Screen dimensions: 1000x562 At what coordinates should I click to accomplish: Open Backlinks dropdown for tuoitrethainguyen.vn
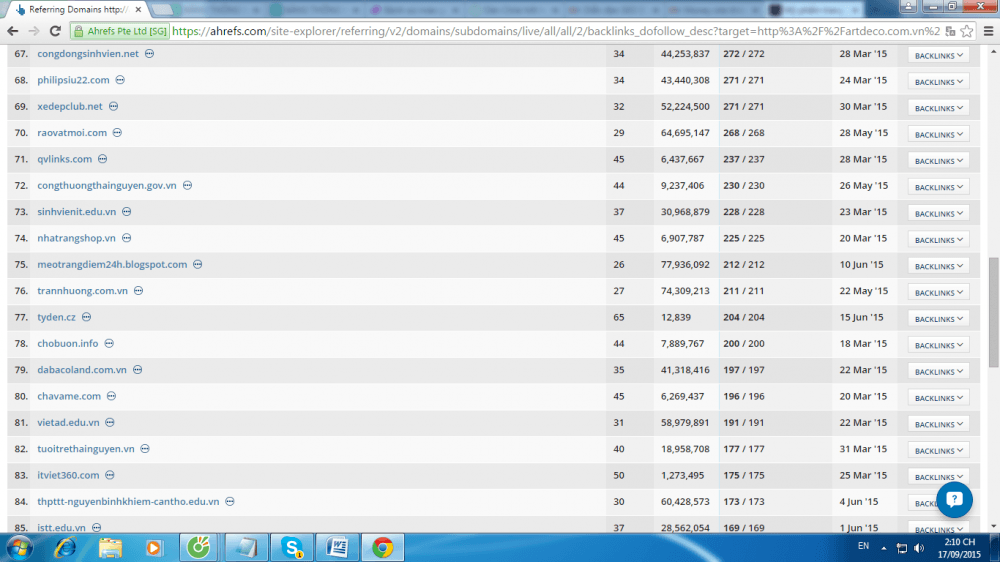coord(938,450)
